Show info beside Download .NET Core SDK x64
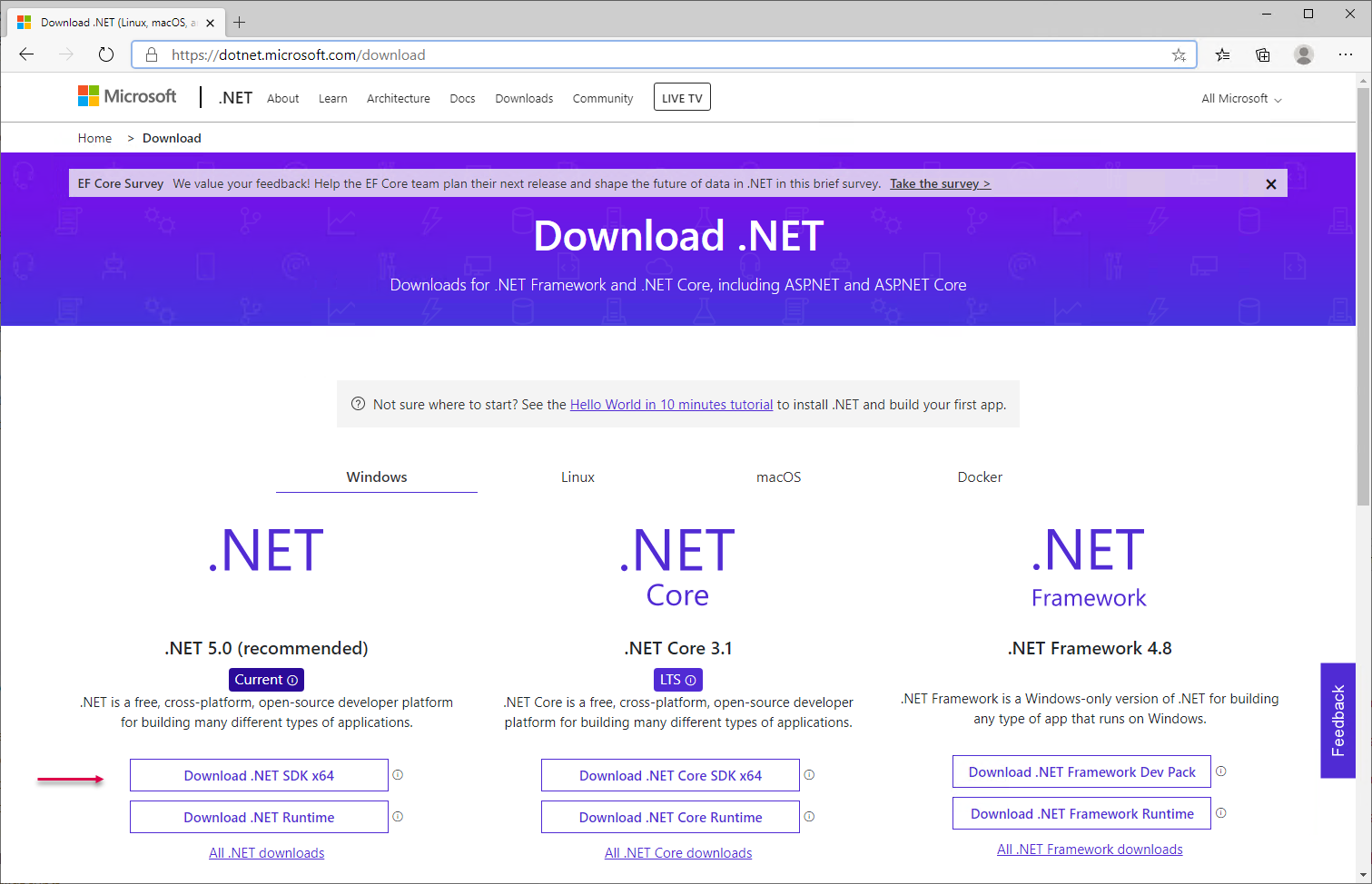 tap(809, 775)
